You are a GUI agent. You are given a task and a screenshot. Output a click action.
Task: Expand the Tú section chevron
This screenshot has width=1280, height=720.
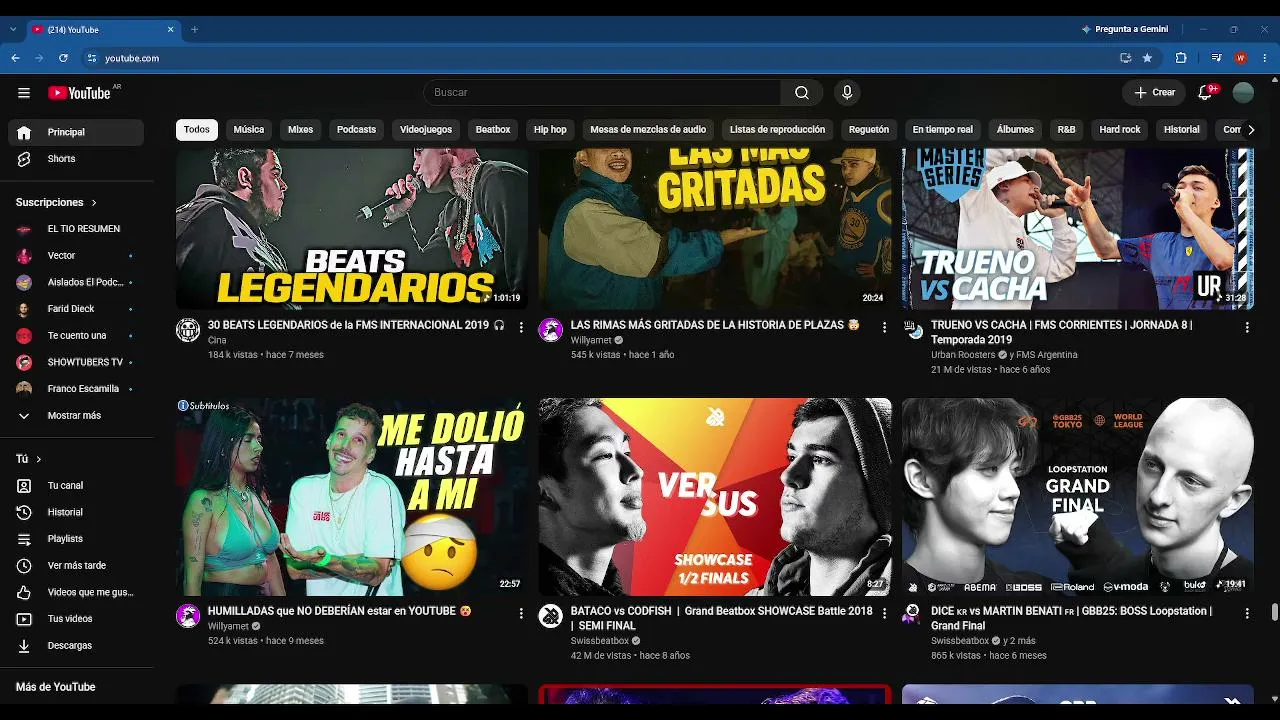pyautogui.click(x=38, y=459)
